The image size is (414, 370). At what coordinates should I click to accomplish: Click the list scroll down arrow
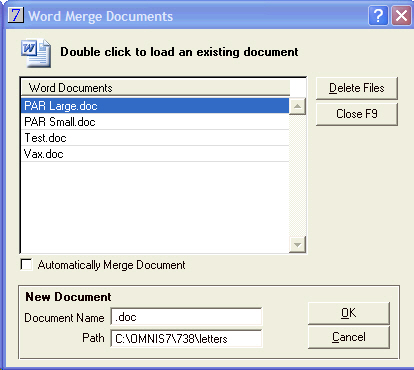tap(297, 245)
